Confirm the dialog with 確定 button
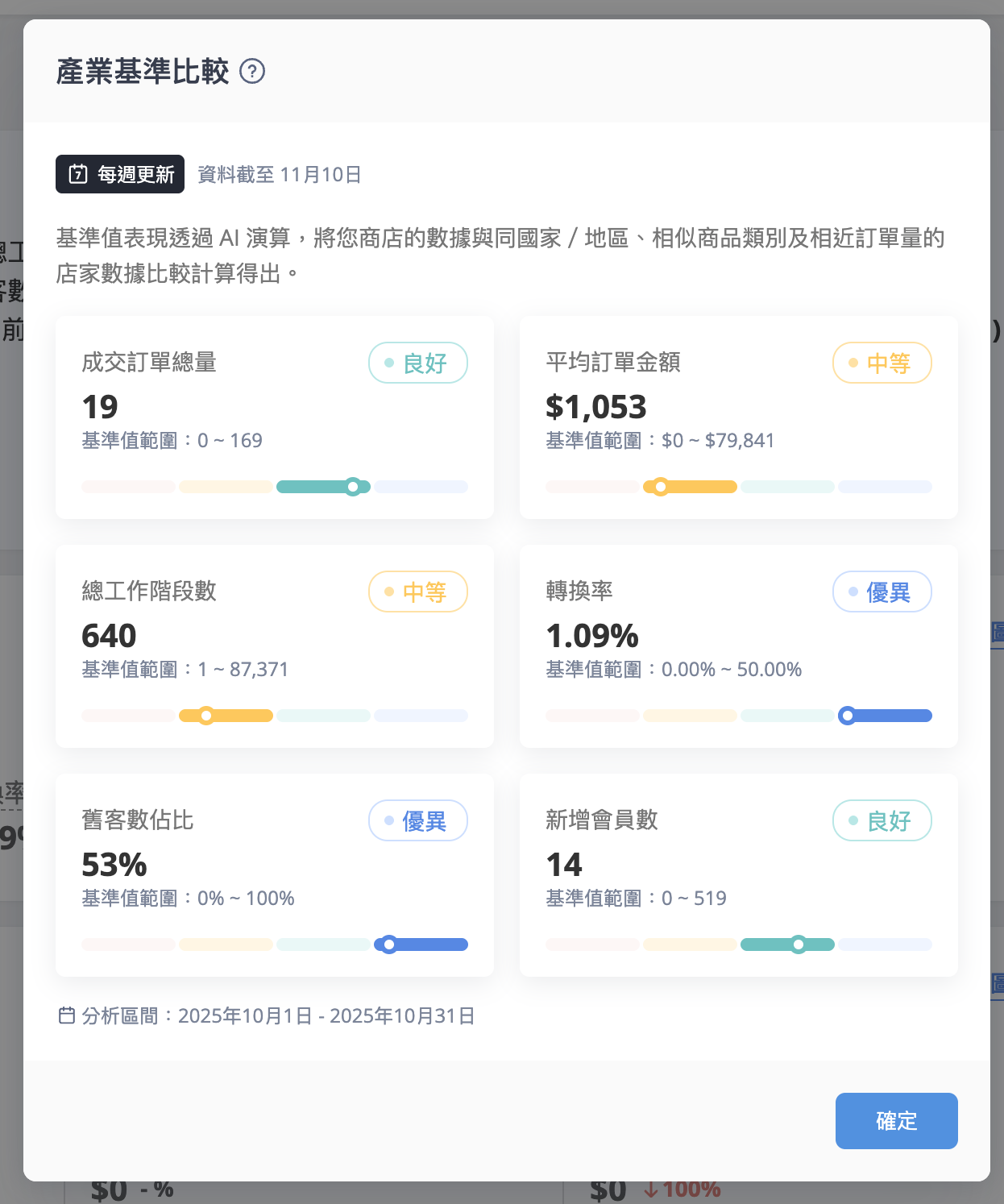This screenshot has width=1004, height=1204. pyautogui.click(x=896, y=1121)
